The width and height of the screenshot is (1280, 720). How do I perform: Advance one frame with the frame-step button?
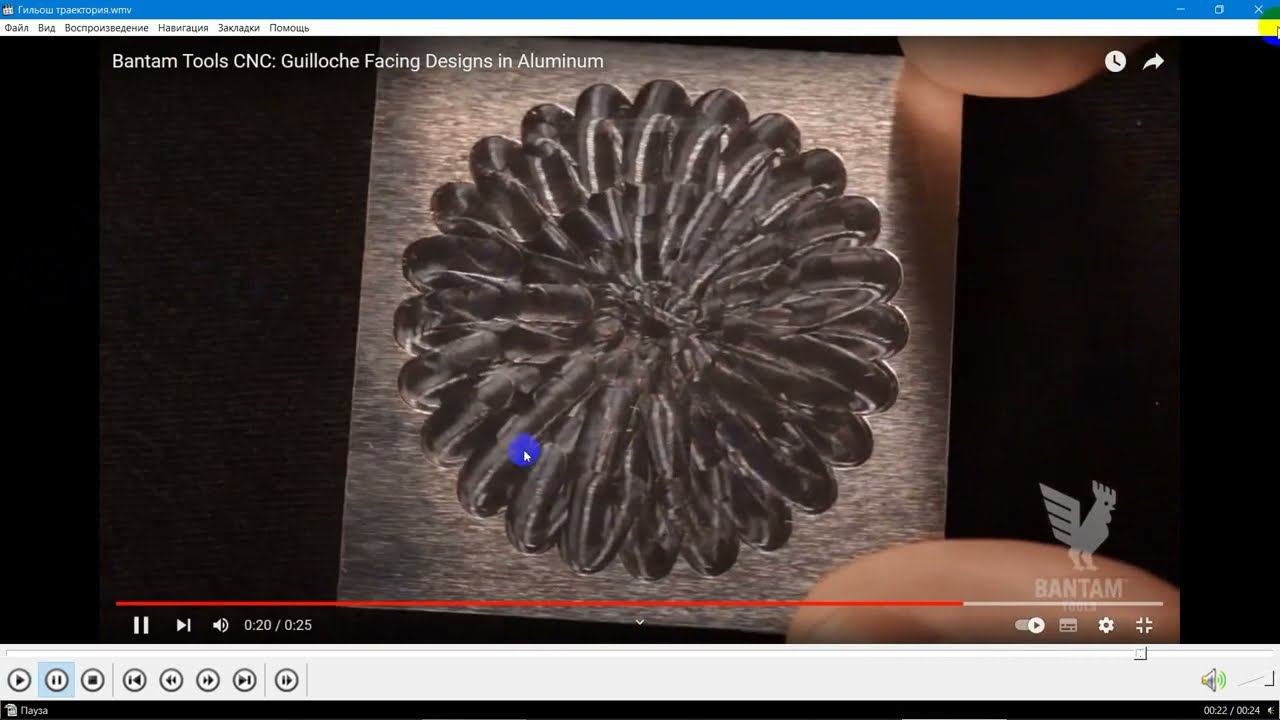pyautogui.click(x=287, y=681)
